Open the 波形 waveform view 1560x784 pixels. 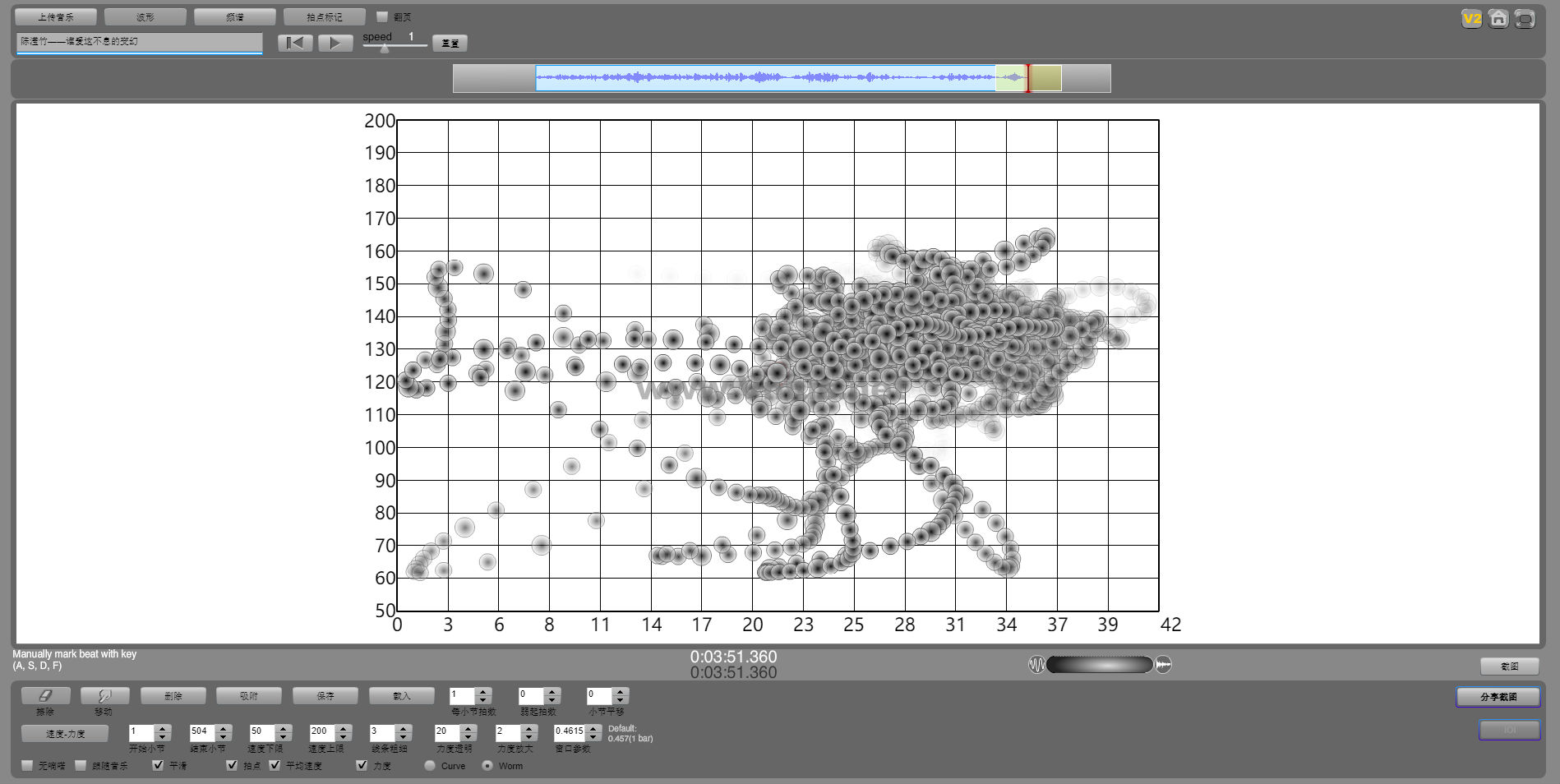(x=145, y=16)
